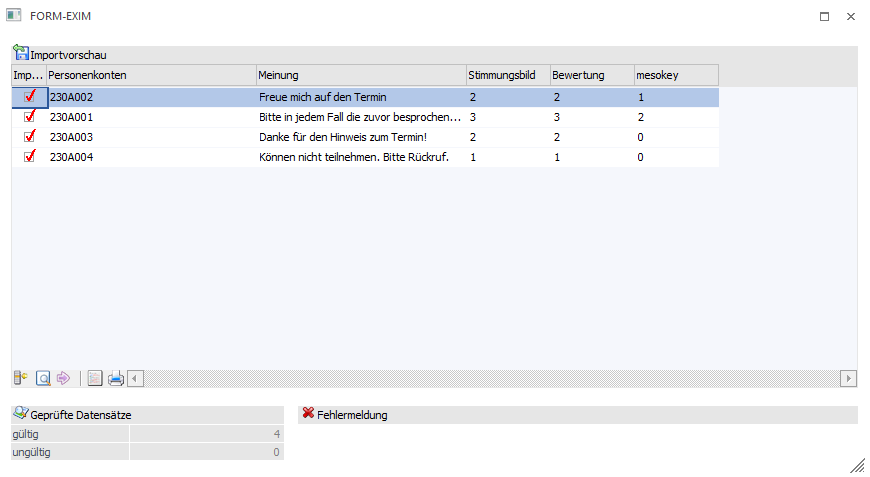The width and height of the screenshot is (870, 477).
Task: Click the mesokey column header
Action: [x=676, y=75]
